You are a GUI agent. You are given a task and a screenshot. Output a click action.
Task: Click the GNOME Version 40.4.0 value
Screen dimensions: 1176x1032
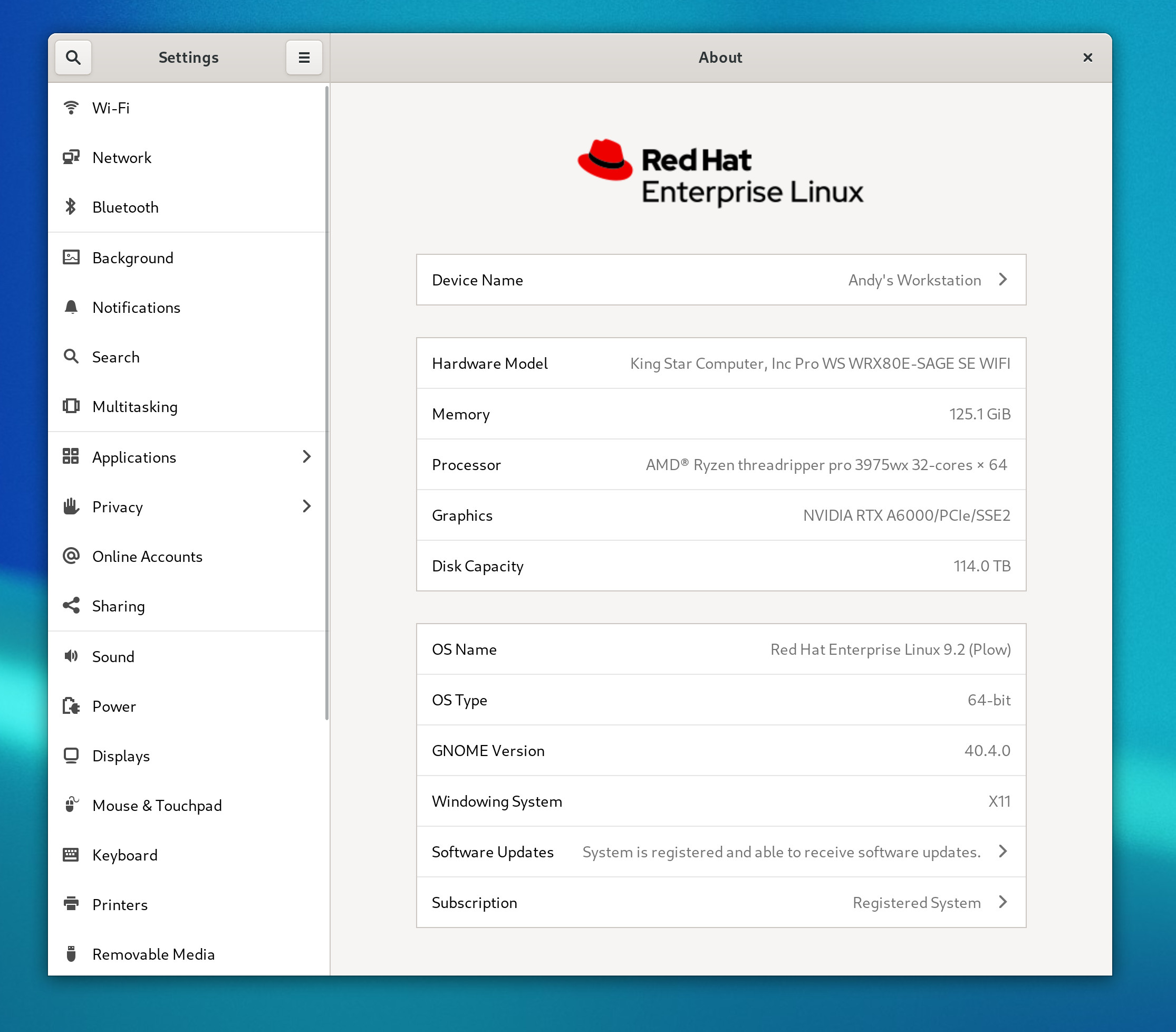click(987, 751)
